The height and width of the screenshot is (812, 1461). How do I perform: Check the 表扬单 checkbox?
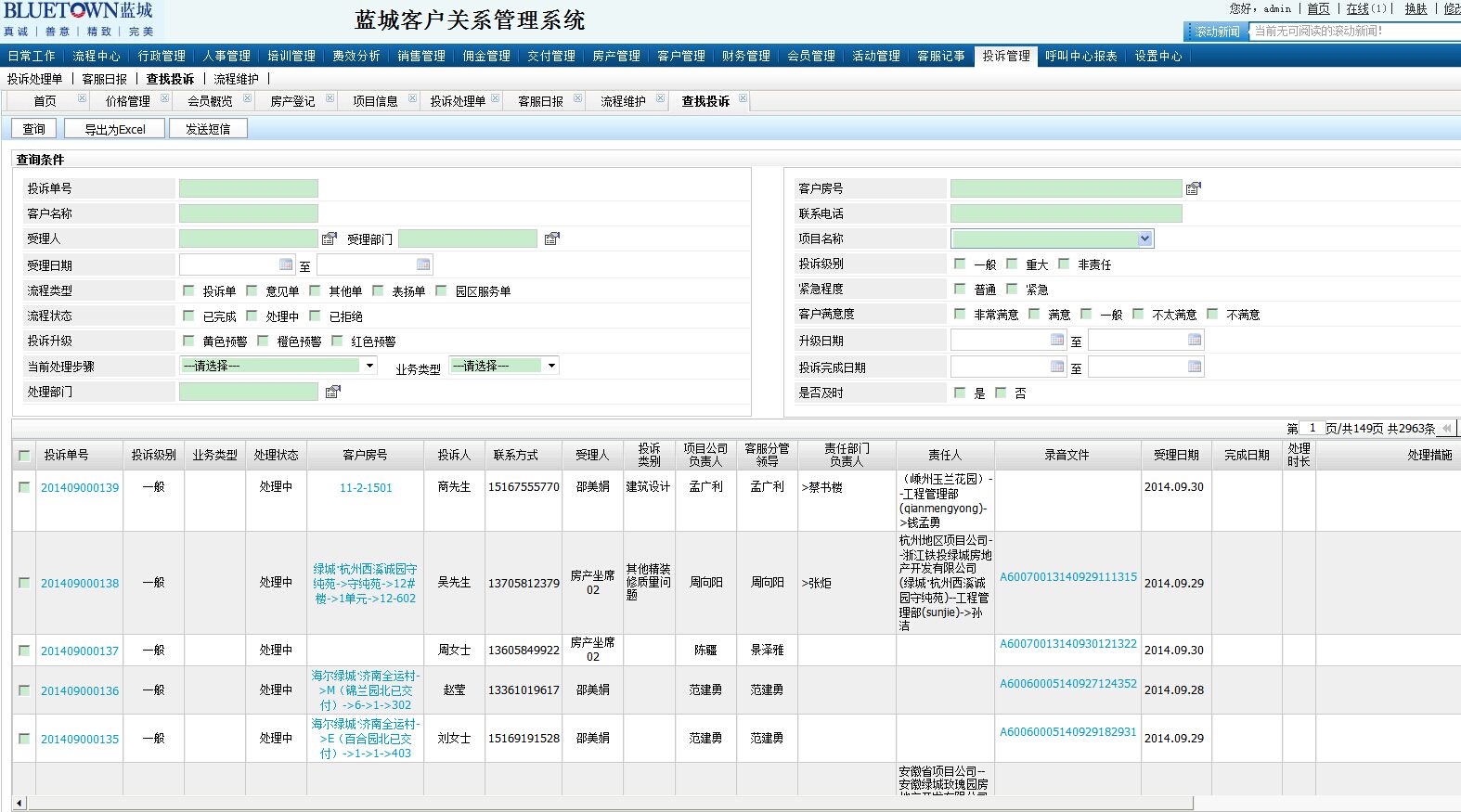tap(377, 290)
